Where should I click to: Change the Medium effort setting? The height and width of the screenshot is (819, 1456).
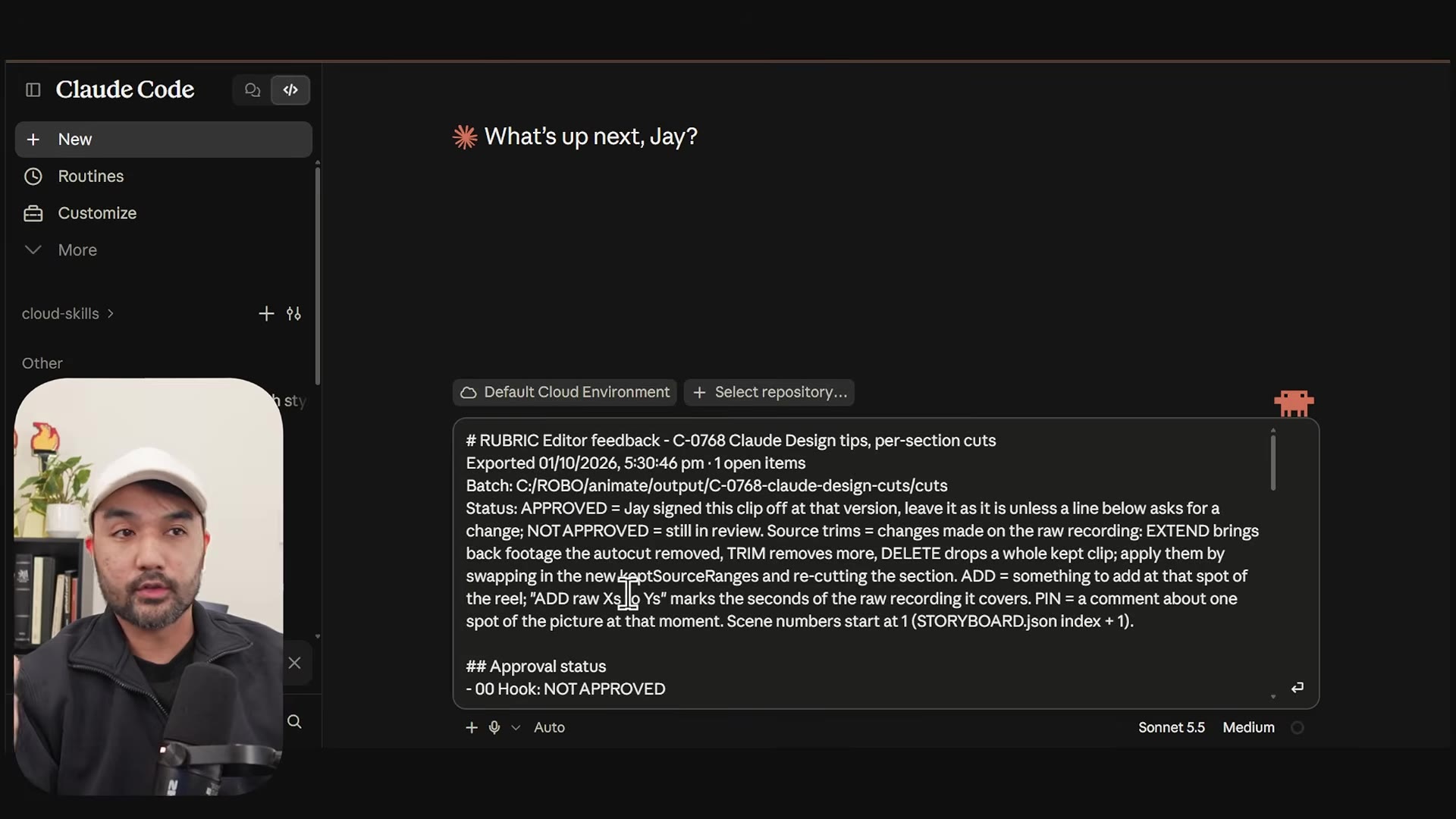1248,727
